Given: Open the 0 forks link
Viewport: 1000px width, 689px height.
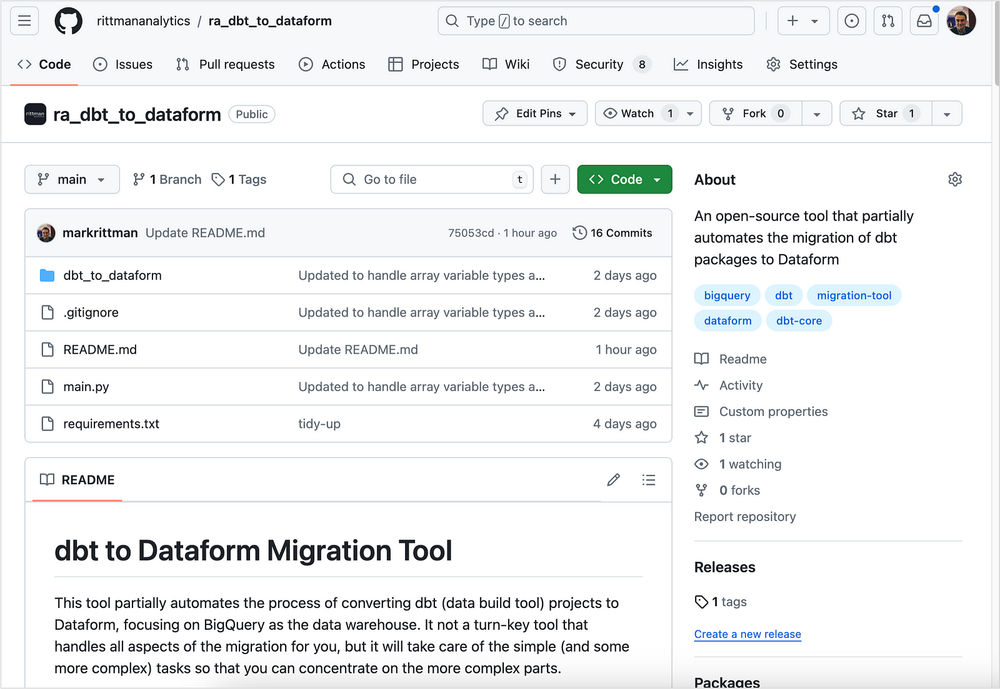Looking at the screenshot, I should (728, 490).
